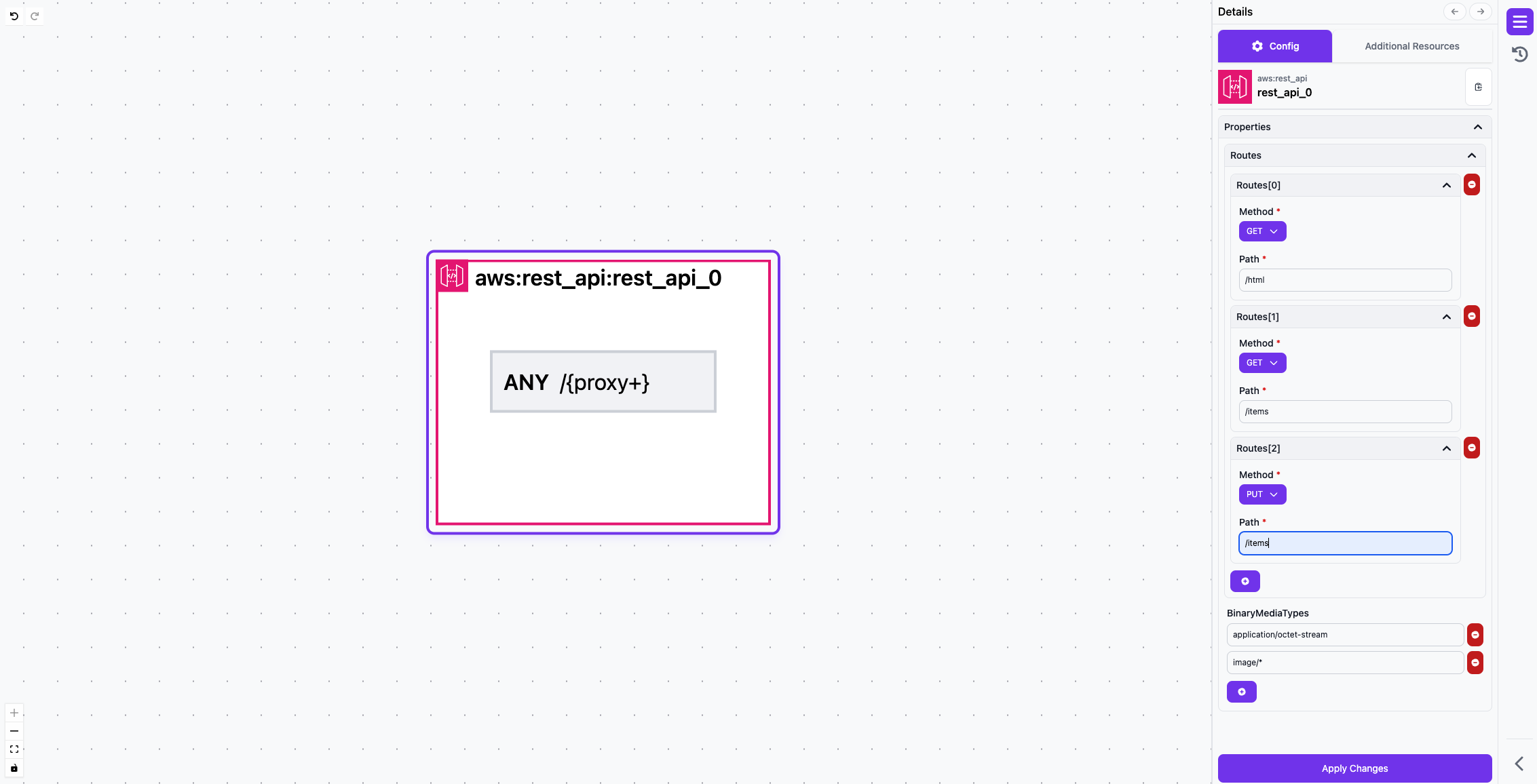Click the hamburger menu icon top right
The height and width of the screenshot is (784, 1537).
coord(1520,21)
